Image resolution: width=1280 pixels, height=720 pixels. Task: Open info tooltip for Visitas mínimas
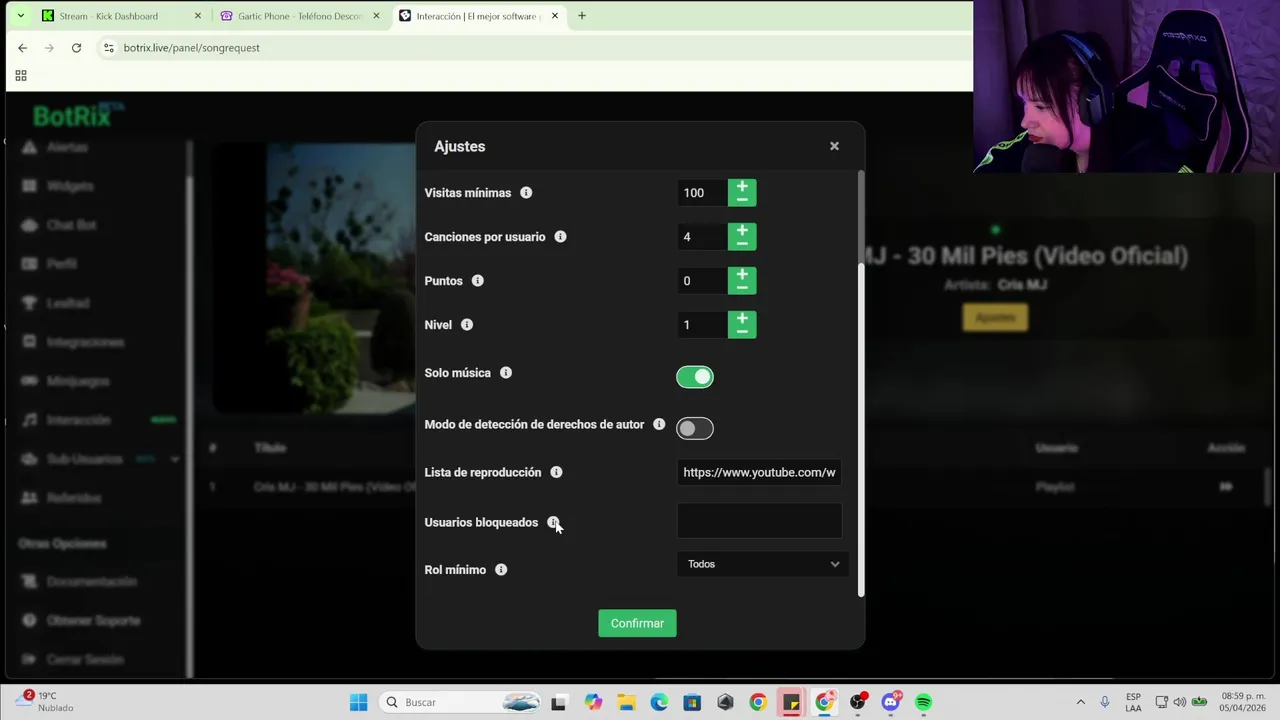(526, 193)
